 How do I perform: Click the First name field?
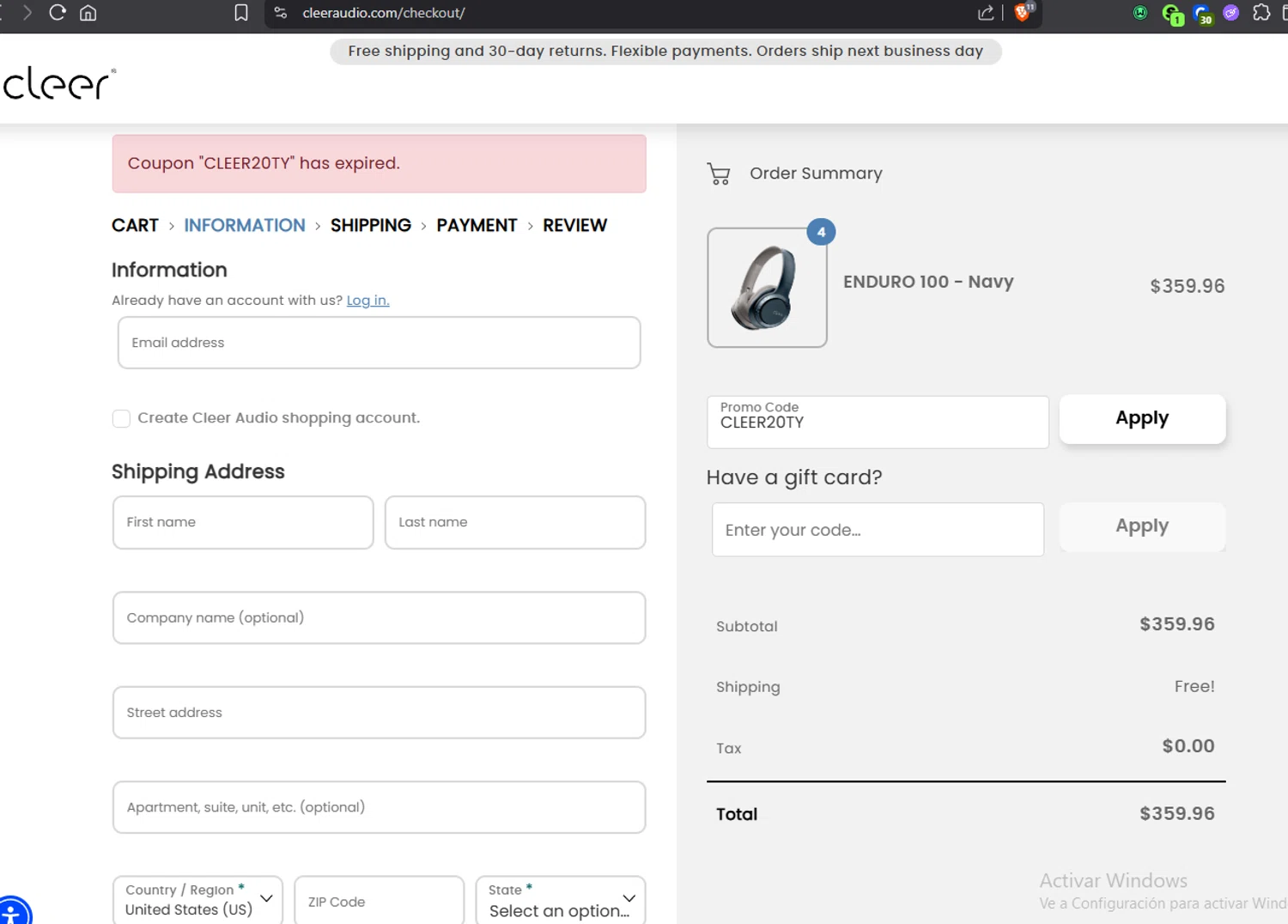pyautogui.click(x=243, y=522)
